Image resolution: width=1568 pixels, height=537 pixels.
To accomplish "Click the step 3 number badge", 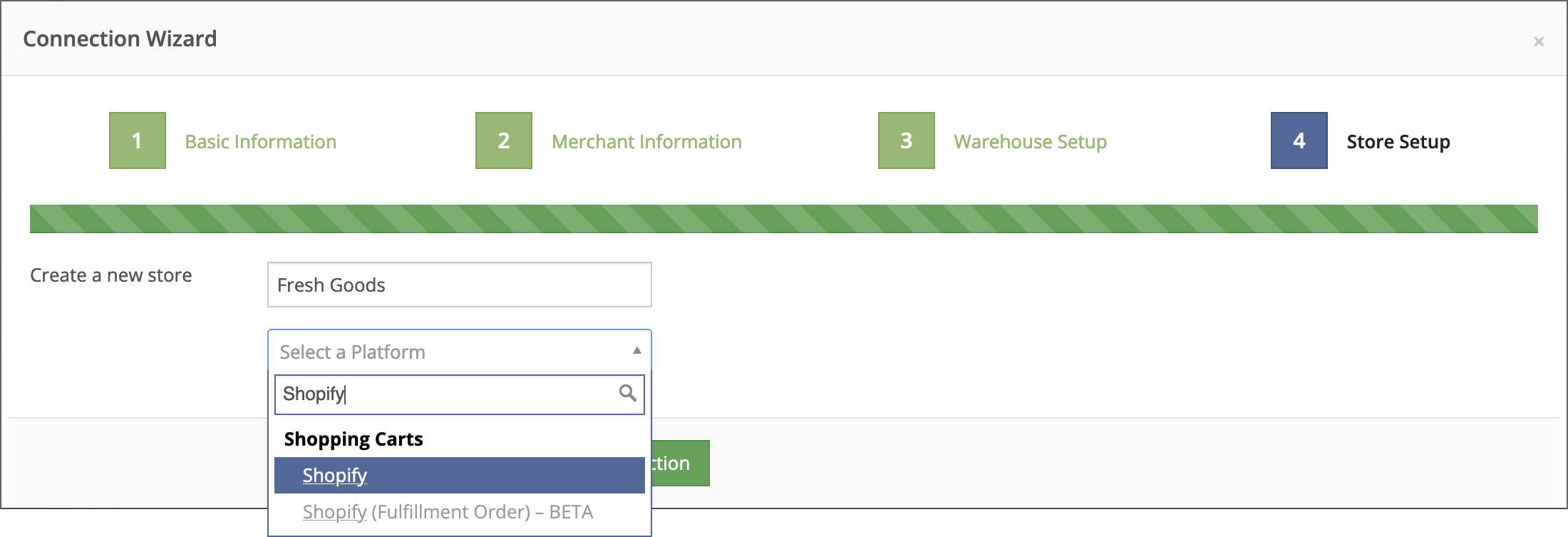I will [907, 140].
